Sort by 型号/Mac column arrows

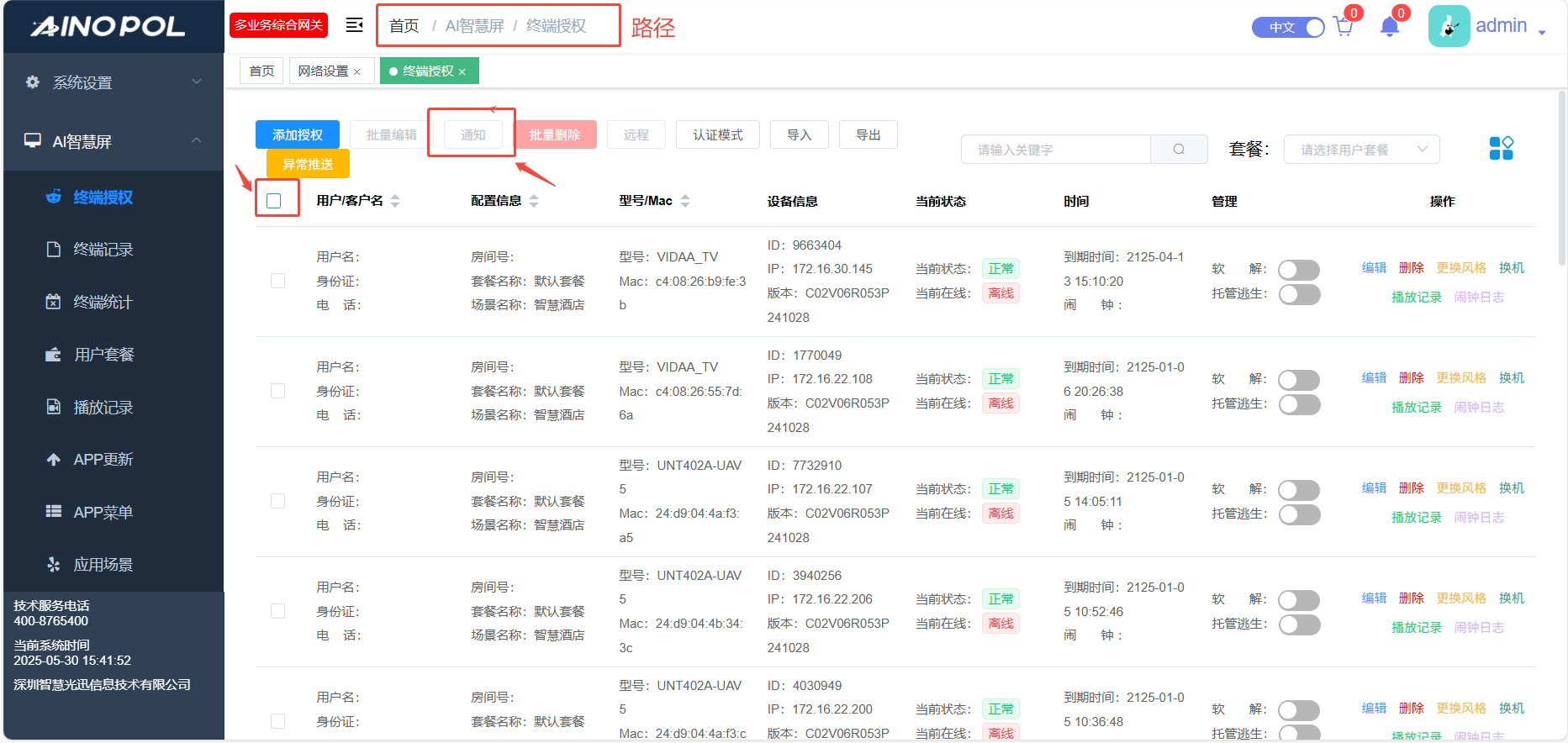[x=685, y=201]
